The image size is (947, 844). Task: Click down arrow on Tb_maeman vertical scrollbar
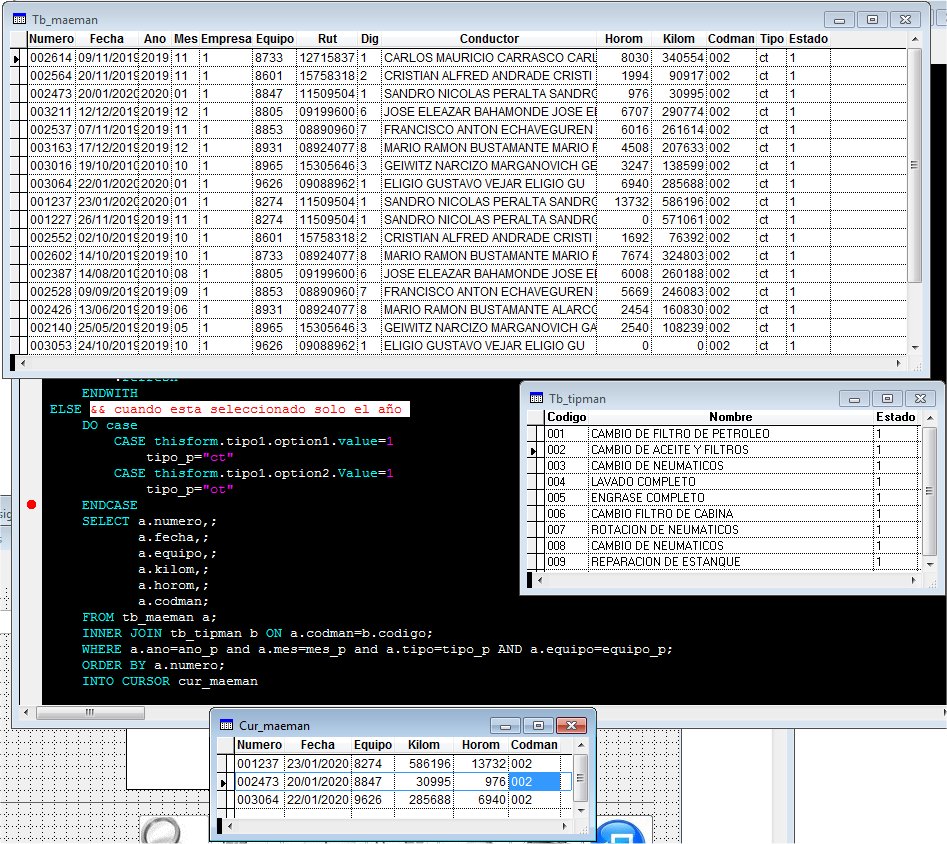(x=915, y=347)
